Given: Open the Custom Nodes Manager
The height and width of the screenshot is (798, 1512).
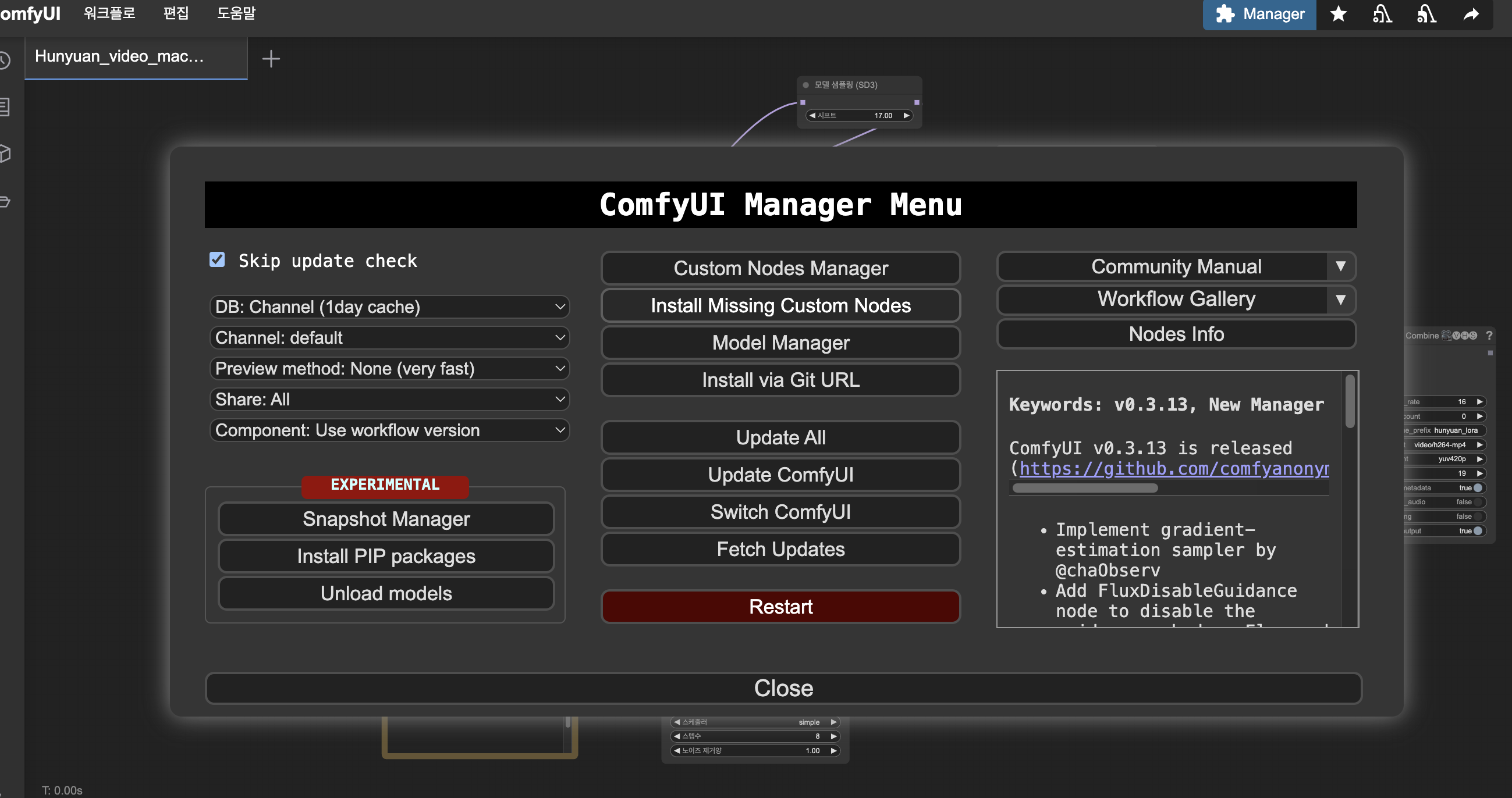Looking at the screenshot, I should (780, 268).
